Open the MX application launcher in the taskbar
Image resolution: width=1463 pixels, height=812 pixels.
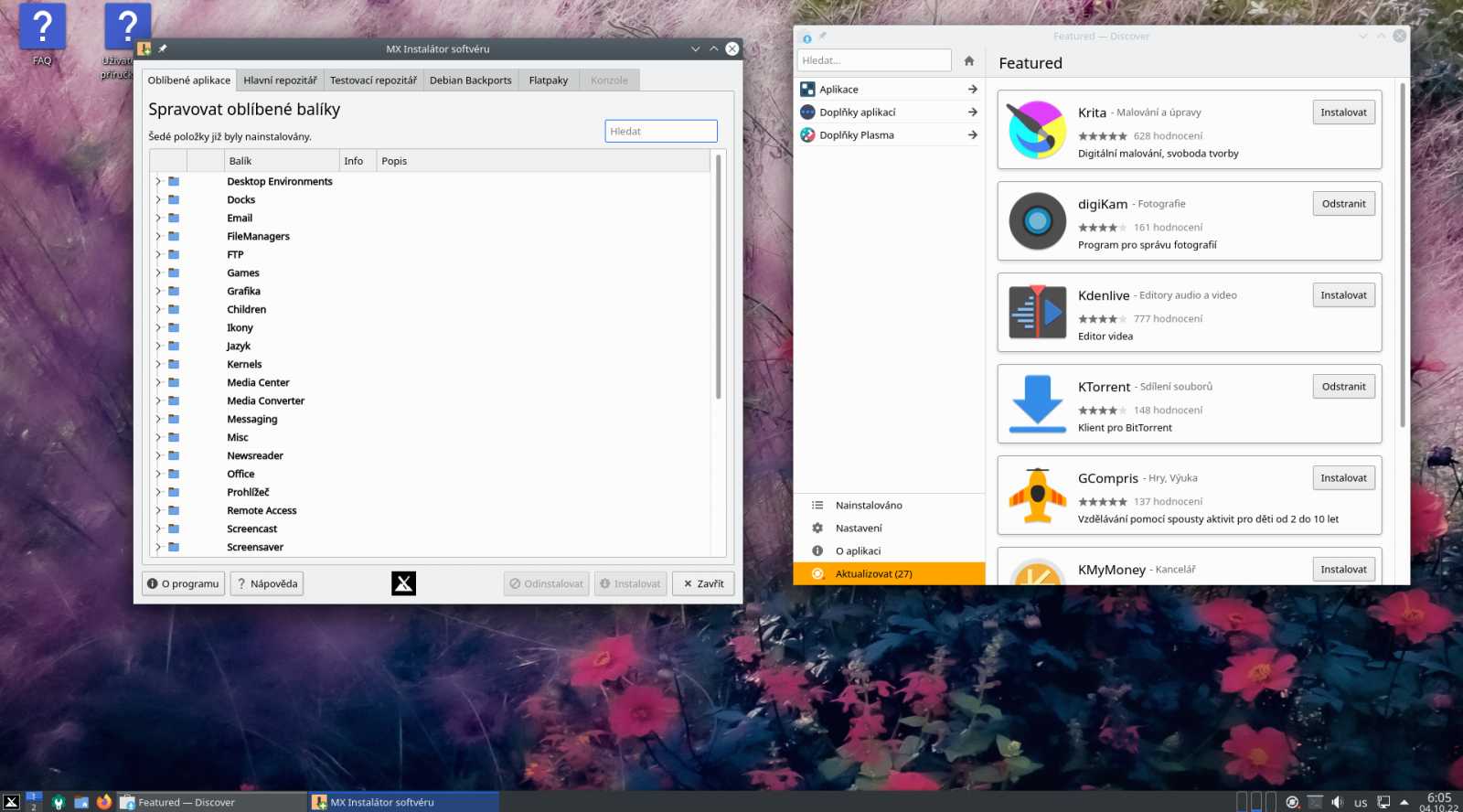click(x=11, y=802)
